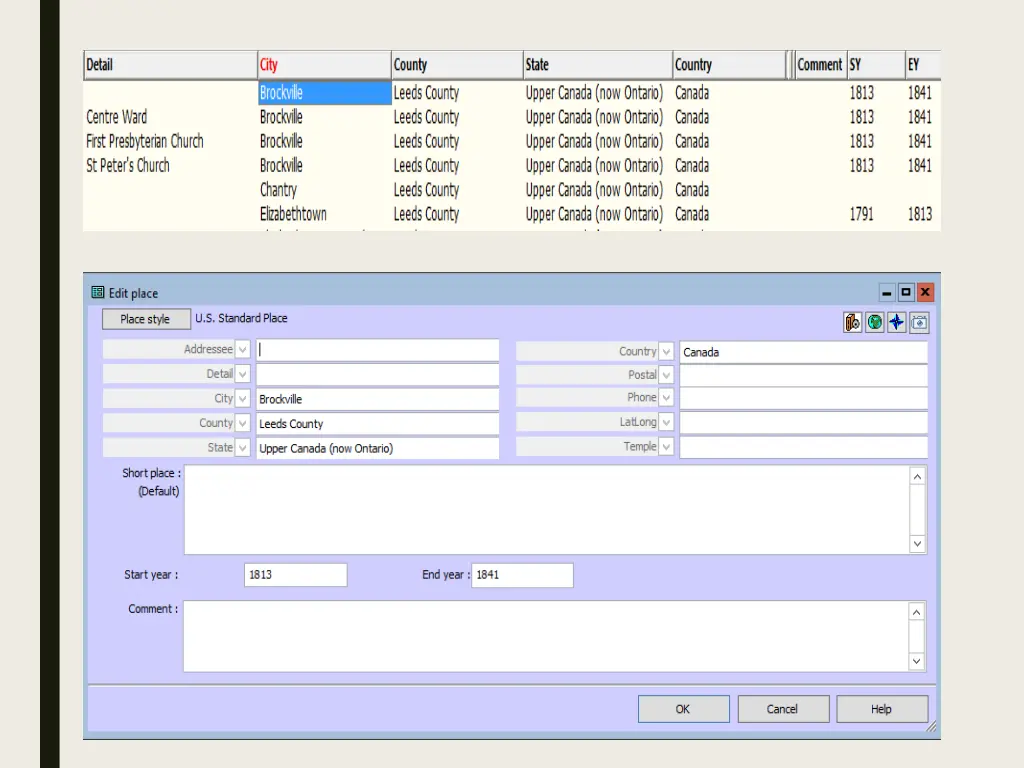
Task: Select the Chantry place row
Action: pyautogui.click(x=512, y=189)
